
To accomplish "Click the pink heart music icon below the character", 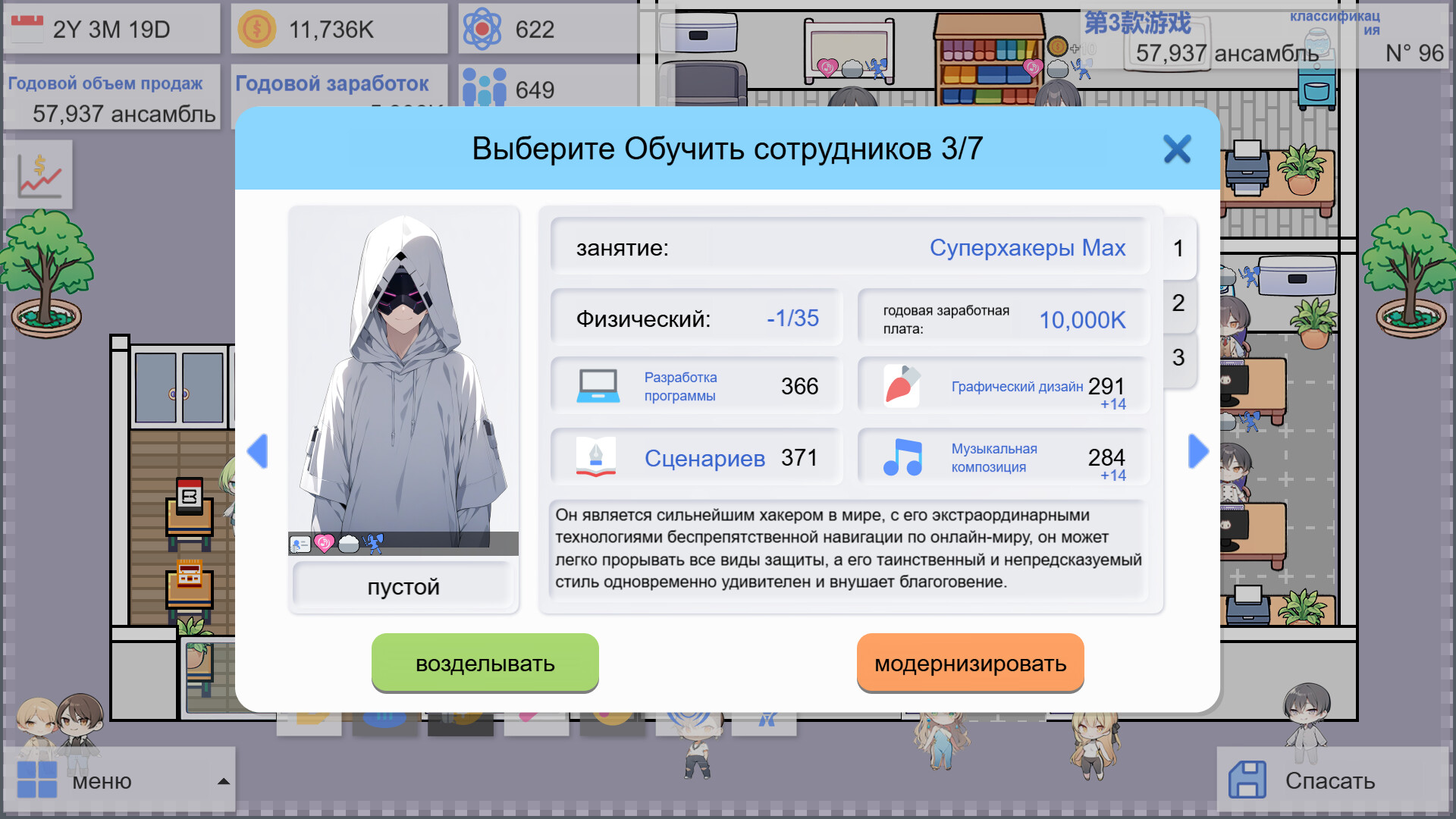I will (x=324, y=541).
